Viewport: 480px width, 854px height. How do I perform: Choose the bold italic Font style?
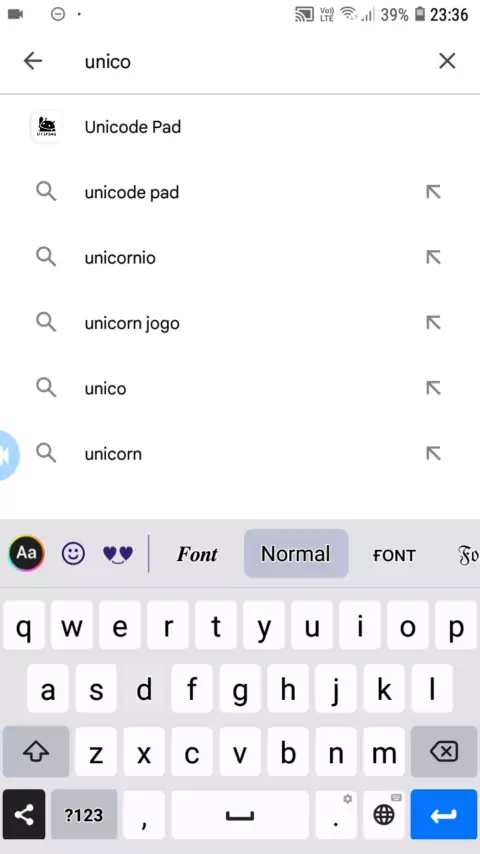point(197,554)
